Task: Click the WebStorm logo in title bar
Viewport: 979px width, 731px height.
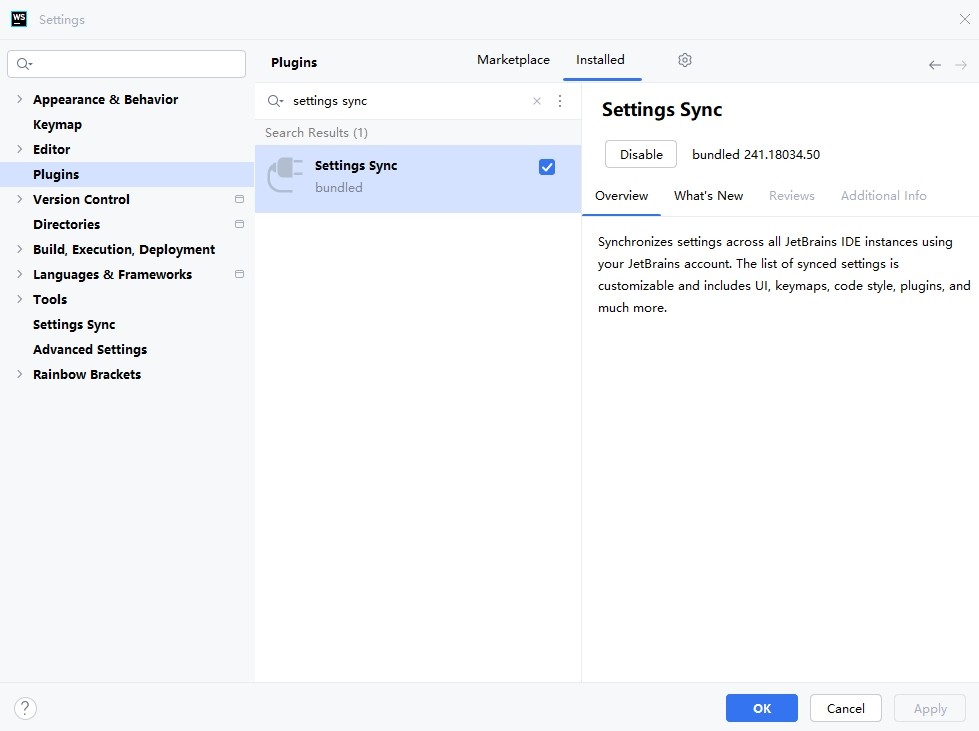Action: [19, 19]
